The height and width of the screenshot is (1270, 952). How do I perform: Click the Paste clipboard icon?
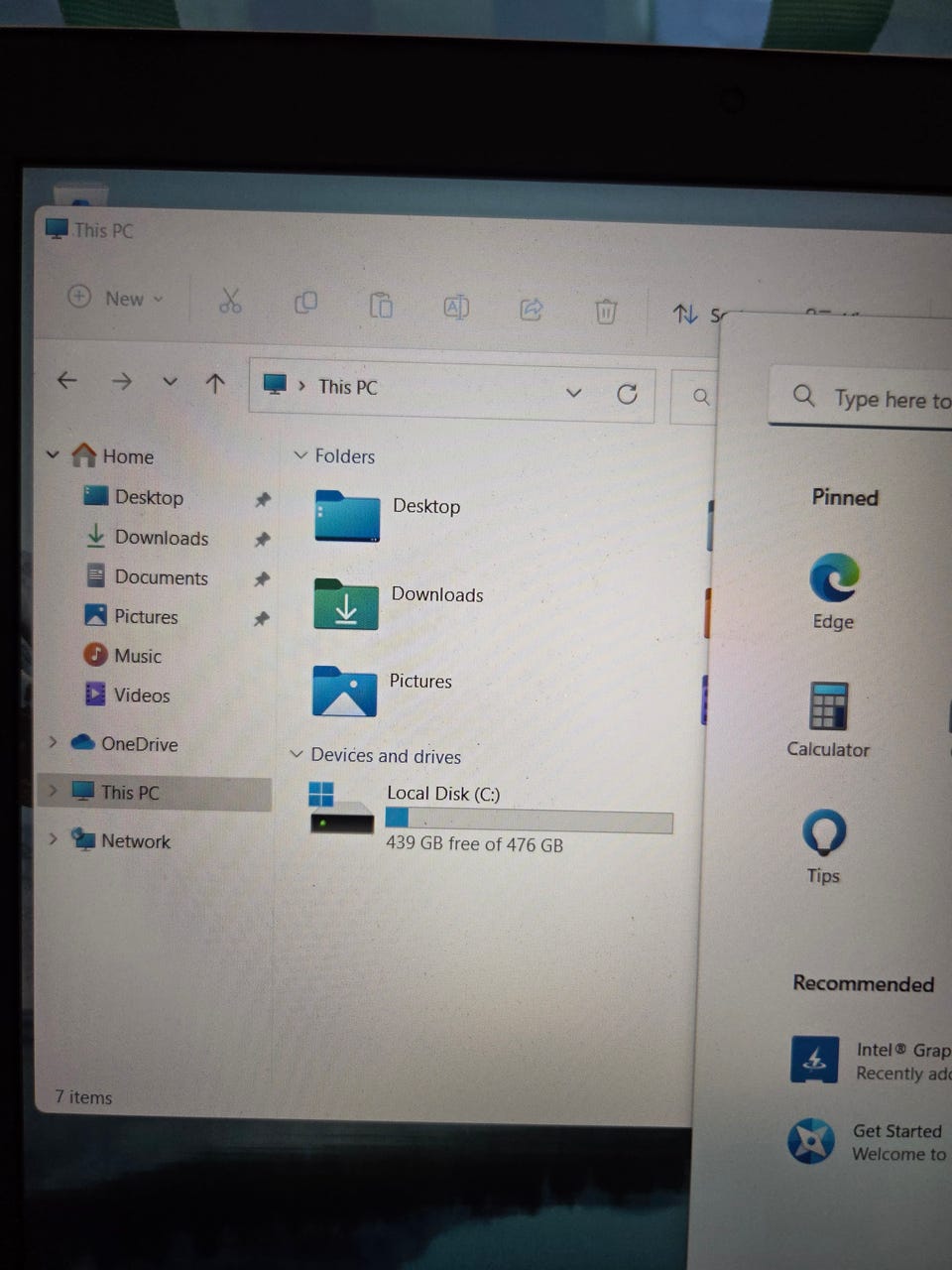pos(381,306)
